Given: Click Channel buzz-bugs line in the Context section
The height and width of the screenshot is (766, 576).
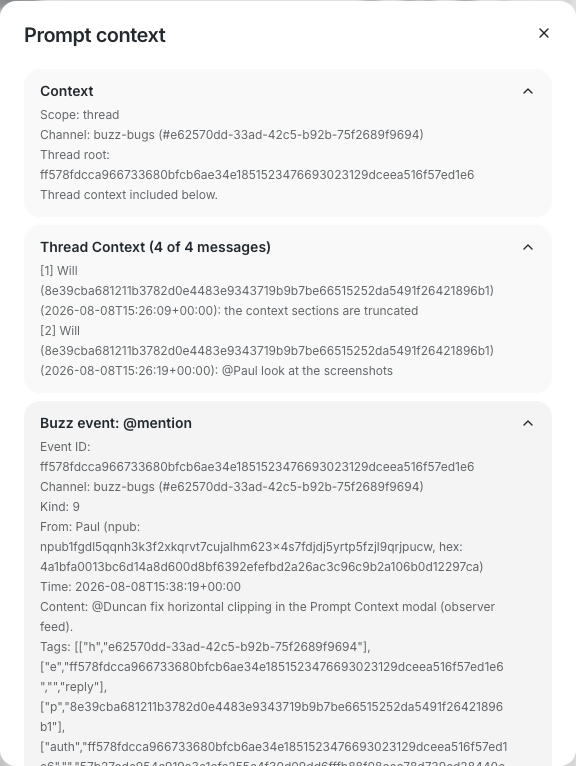Looking at the screenshot, I should click(232, 135).
